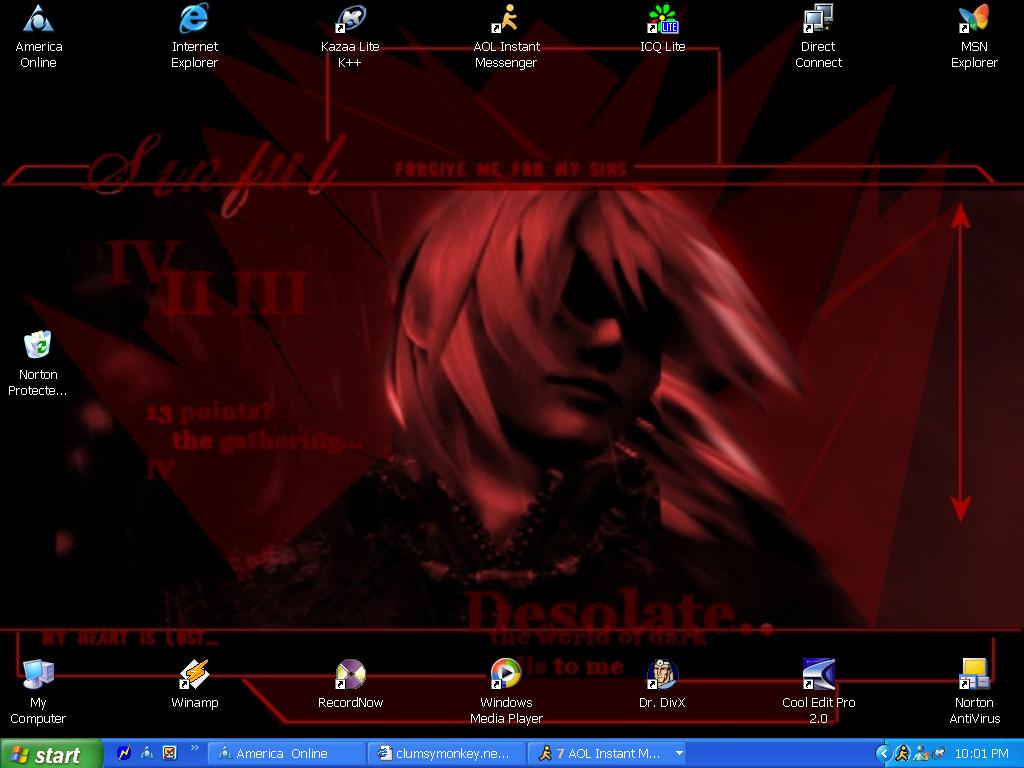The height and width of the screenshot is (768, 1024).
Task: Select the ICQ Lite desktop icon
Action: [x=662, y=20]
